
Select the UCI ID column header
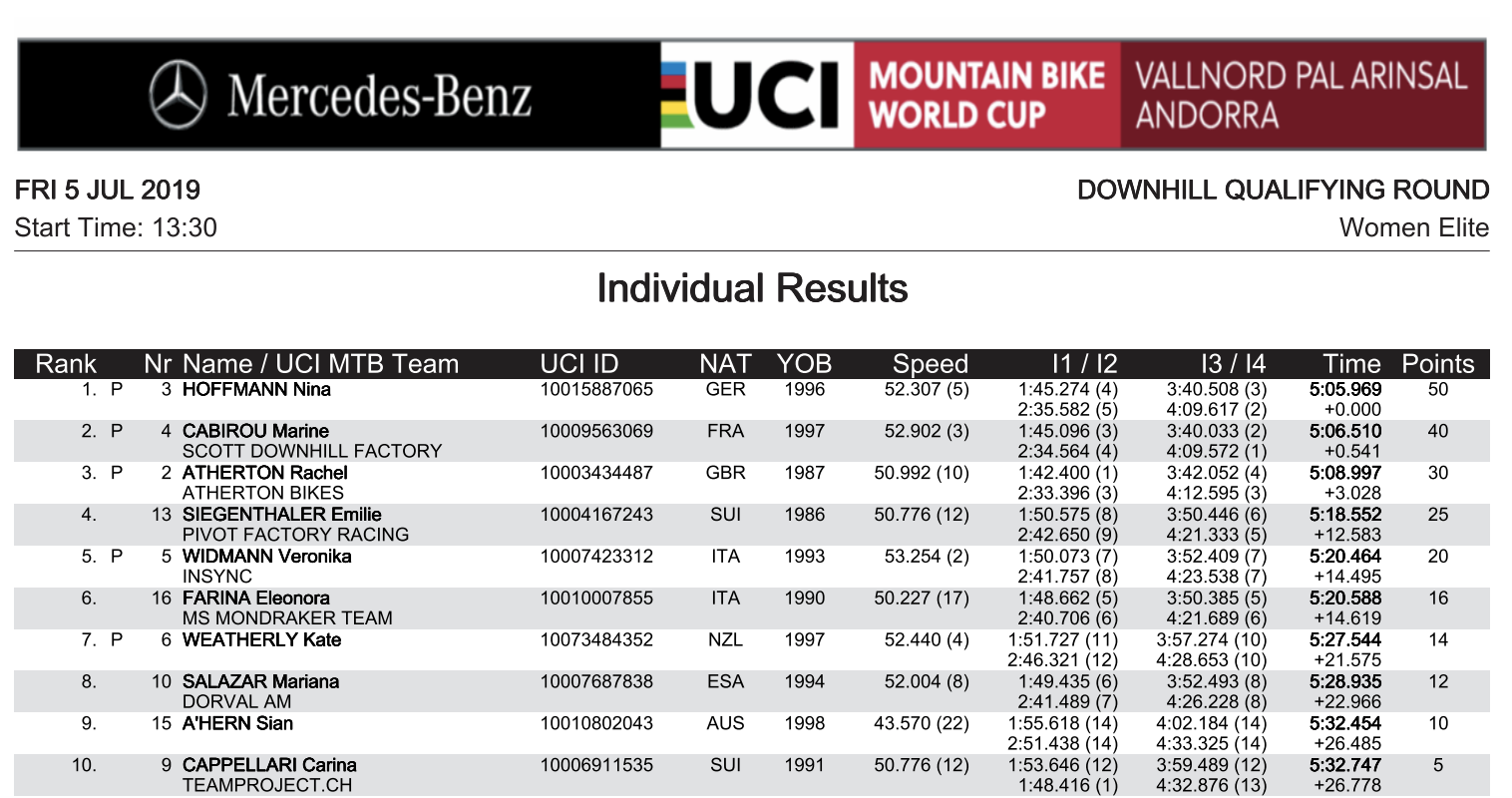pyautogui.click(x=579, y=364)
